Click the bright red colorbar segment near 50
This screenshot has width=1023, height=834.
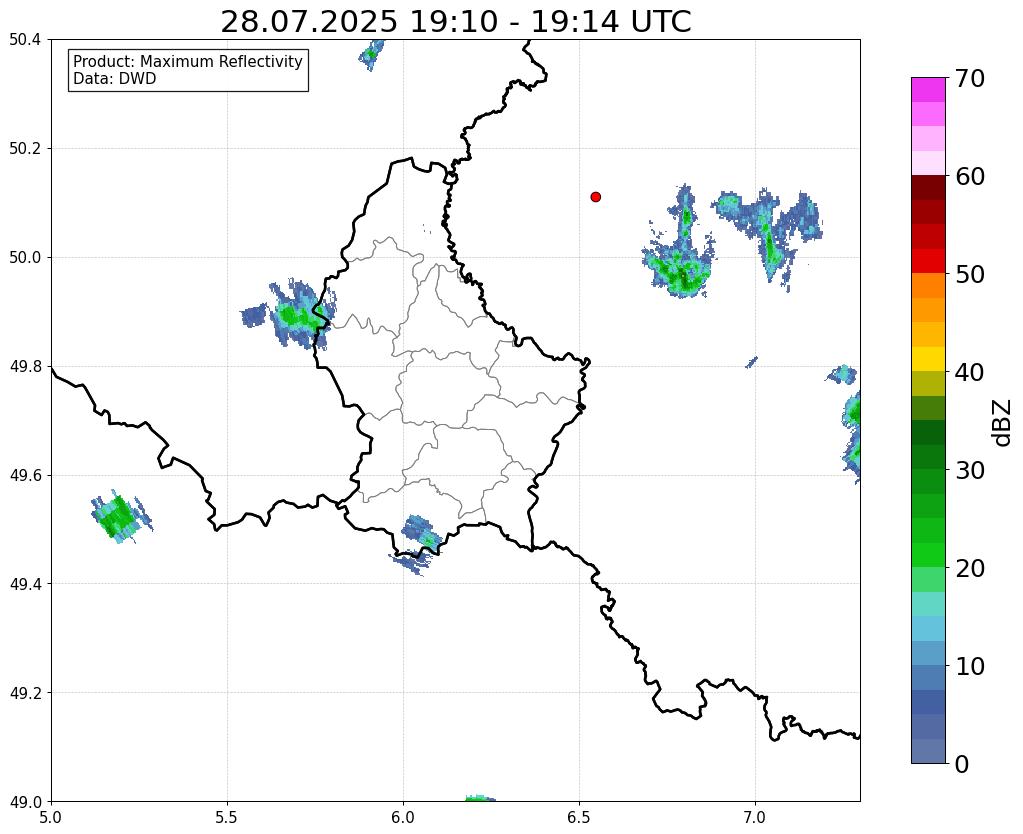(928, 260)
